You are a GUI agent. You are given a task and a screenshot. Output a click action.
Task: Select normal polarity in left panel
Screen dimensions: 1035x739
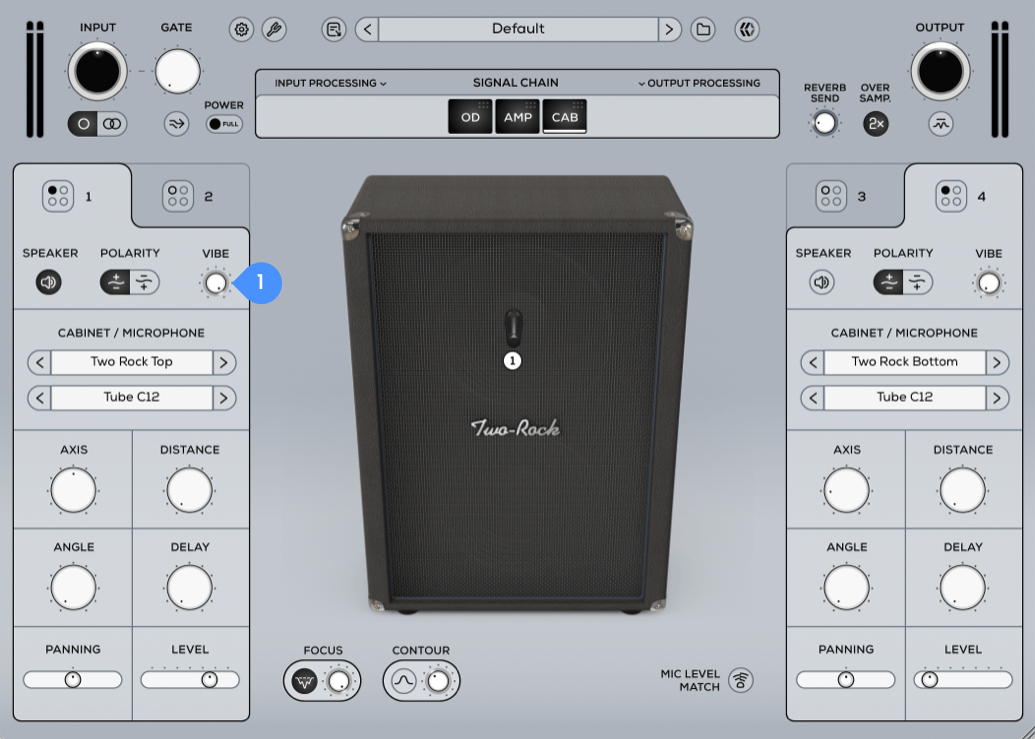pos(116,282)
